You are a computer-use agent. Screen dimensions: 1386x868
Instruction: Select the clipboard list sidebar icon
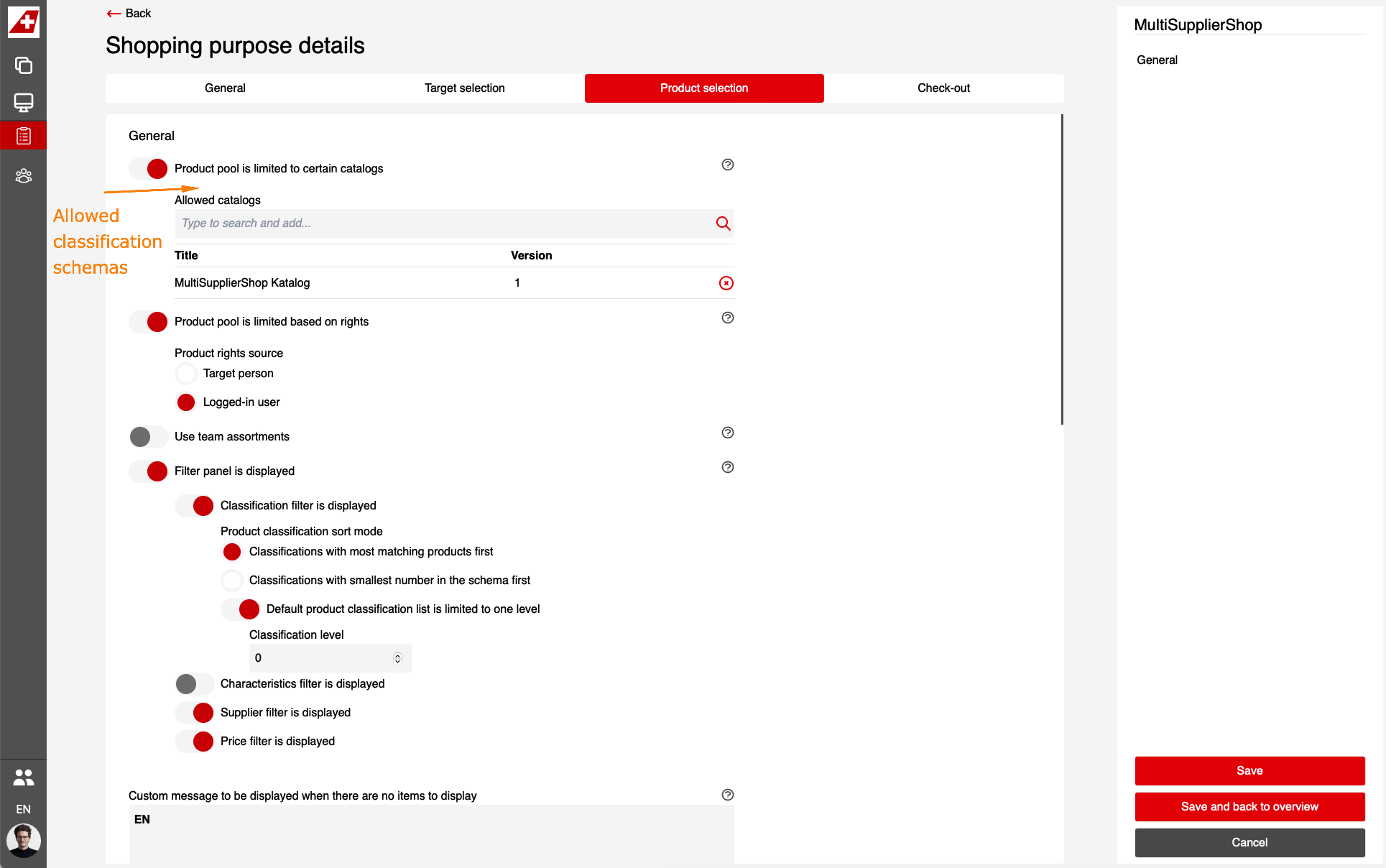23,136
